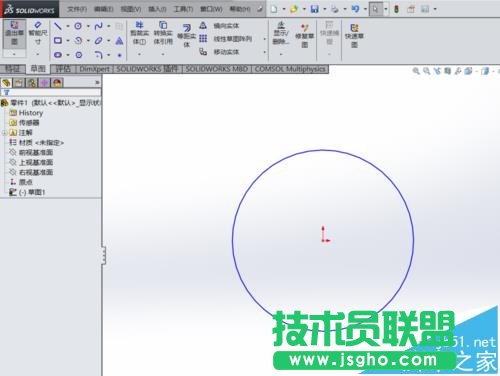Screen dimensions: 500x376
Task: Switch to the Sketch (草图) tab
Action: click(x=38, y=69)
